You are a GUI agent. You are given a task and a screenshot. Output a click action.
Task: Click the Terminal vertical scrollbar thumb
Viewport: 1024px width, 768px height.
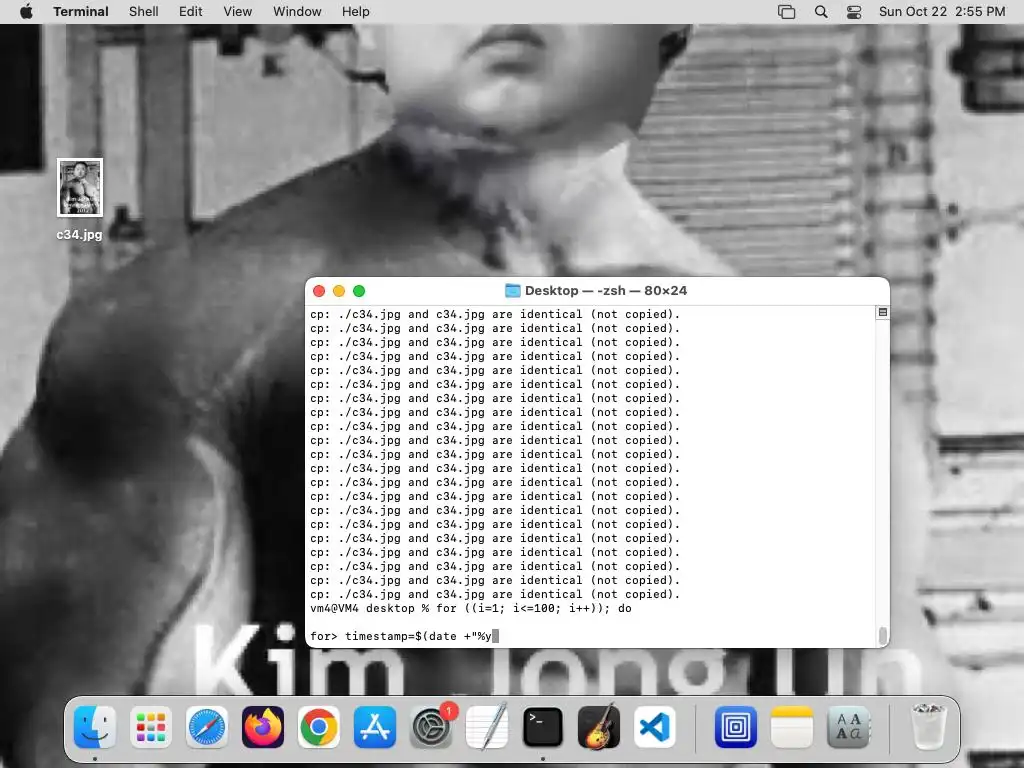(882, 635)
